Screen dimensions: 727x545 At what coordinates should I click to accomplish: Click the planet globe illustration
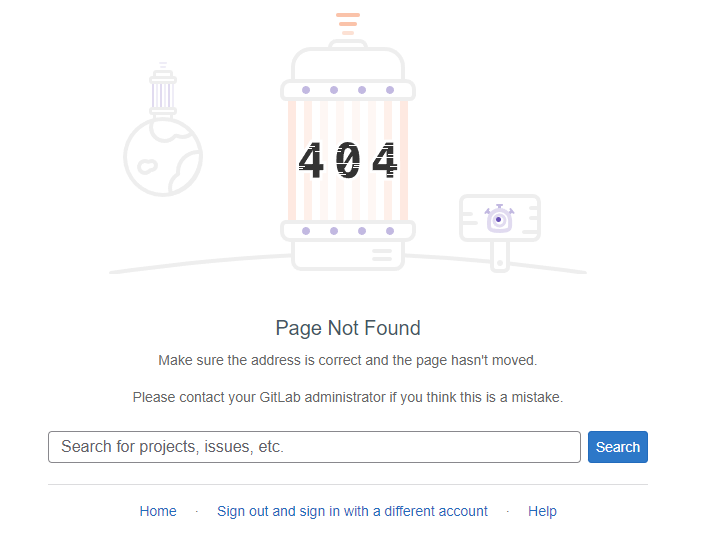(x=163, y=157)
